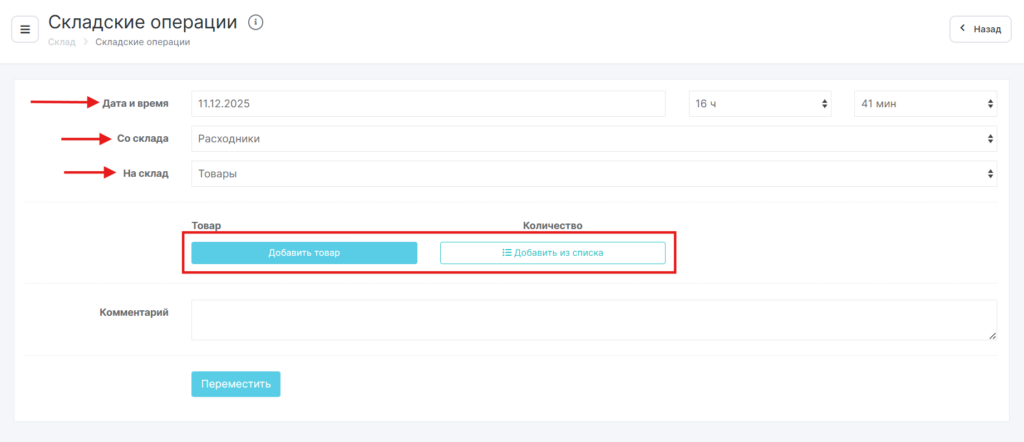Click the Товар column header
This screenshot has height=442, width=1024.
(206, 226)
